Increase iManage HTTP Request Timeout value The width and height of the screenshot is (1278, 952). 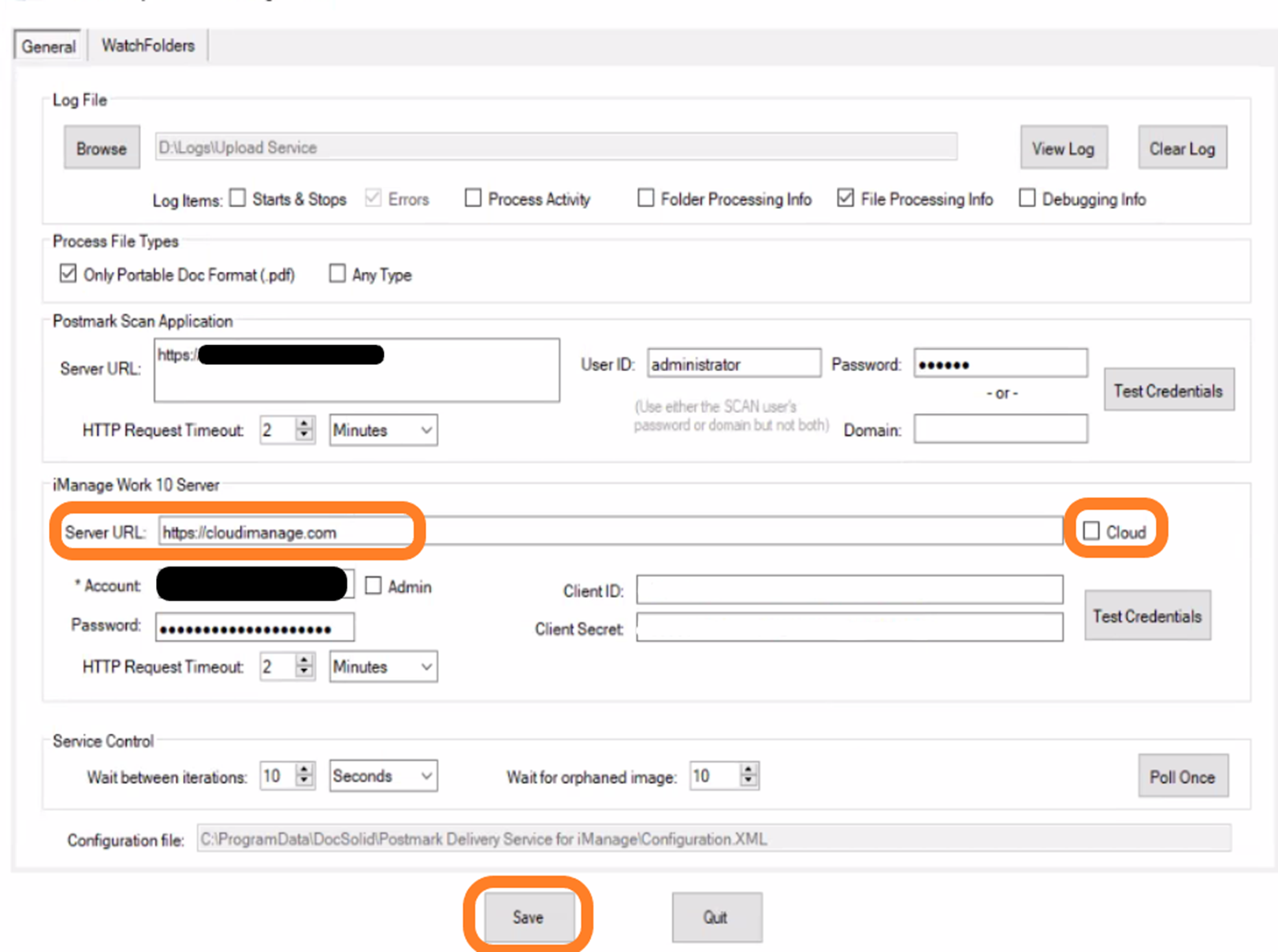(x=304, y=660)
